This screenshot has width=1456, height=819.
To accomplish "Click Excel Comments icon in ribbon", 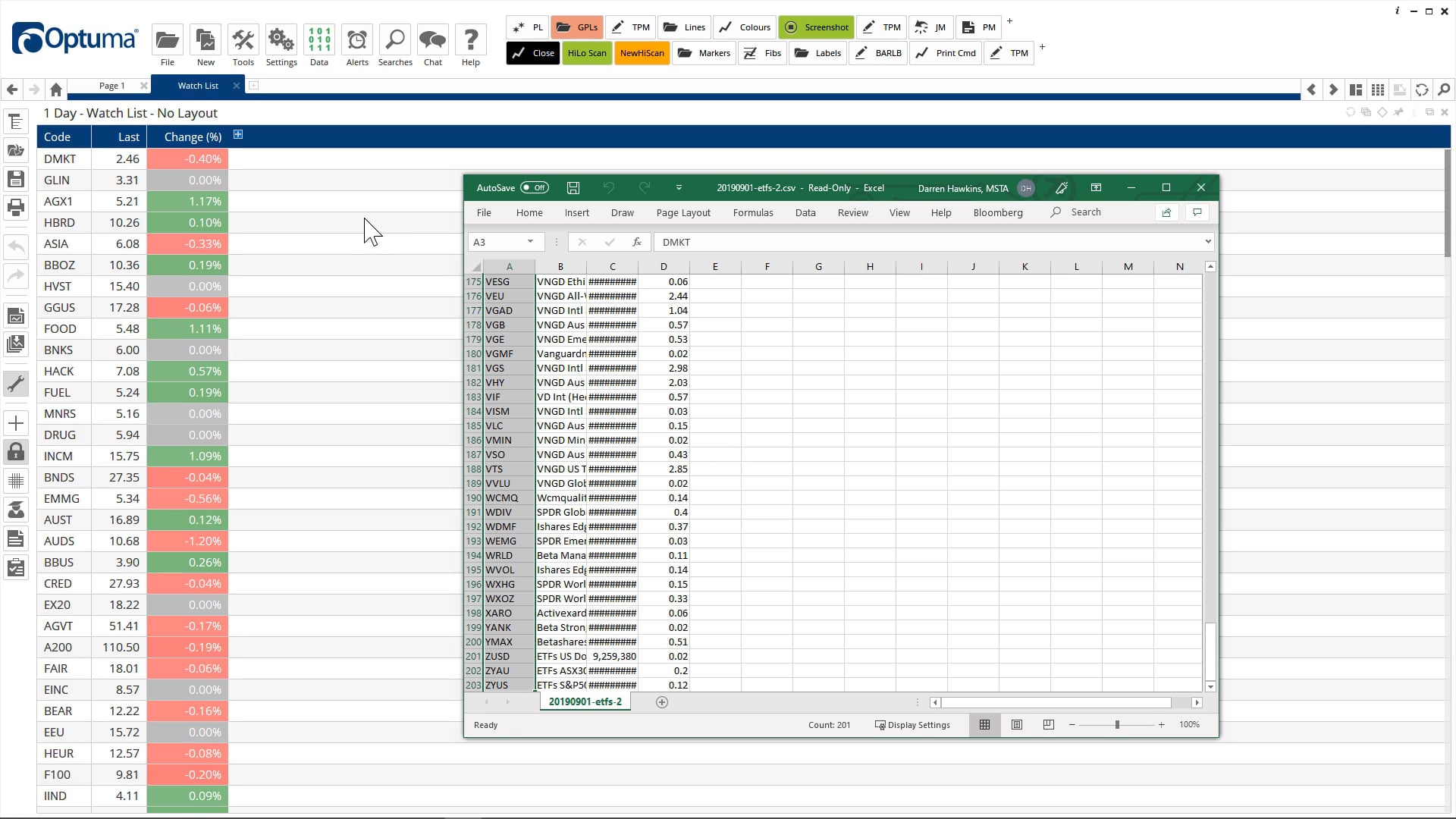I will tap(1197, 212).
